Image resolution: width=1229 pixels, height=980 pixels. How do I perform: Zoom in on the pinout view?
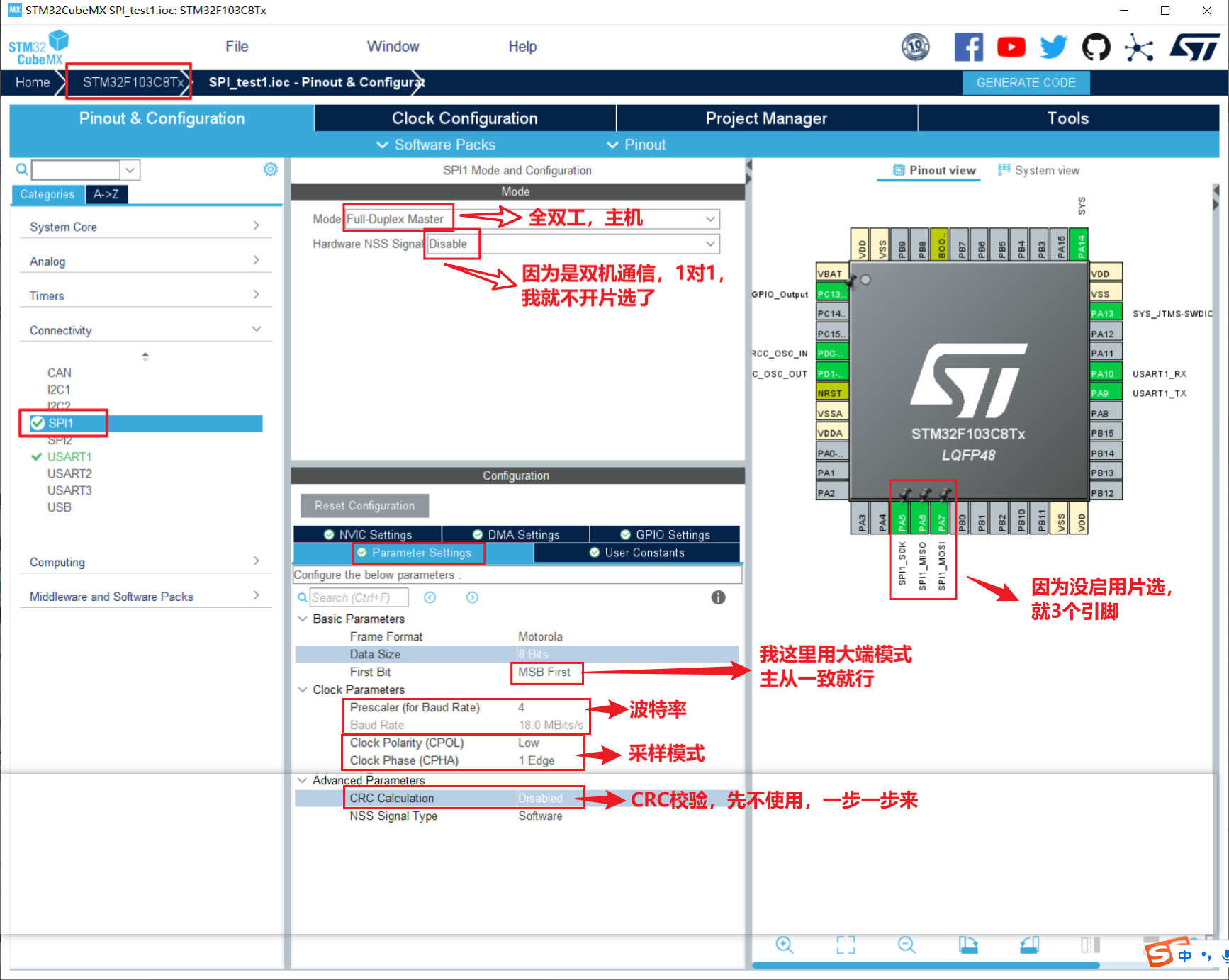[x=784, y=945]
